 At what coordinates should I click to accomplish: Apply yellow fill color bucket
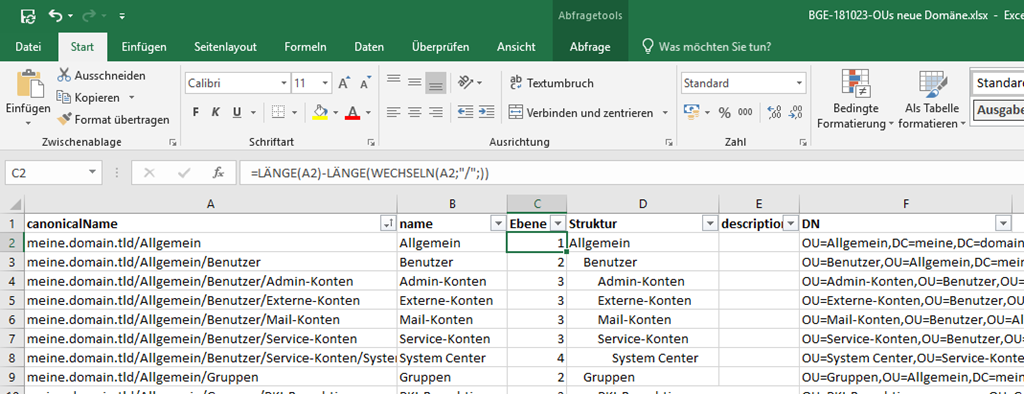320,112
